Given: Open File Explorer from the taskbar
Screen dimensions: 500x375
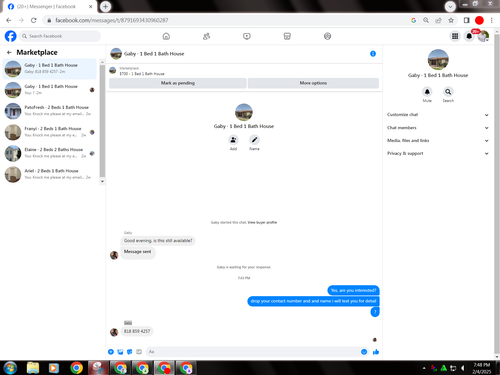Looking at the screenshot, I should point(33,368).
